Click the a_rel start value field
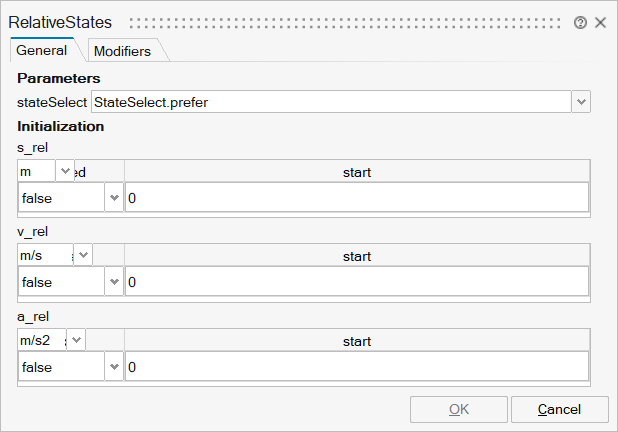Viewport: 618px width, 432px height. click(357, 367)
